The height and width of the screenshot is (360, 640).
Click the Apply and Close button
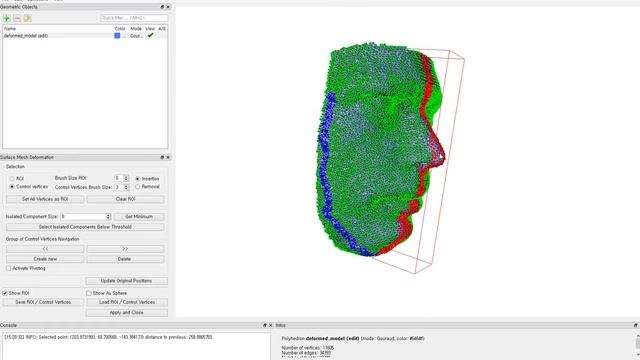127,313
